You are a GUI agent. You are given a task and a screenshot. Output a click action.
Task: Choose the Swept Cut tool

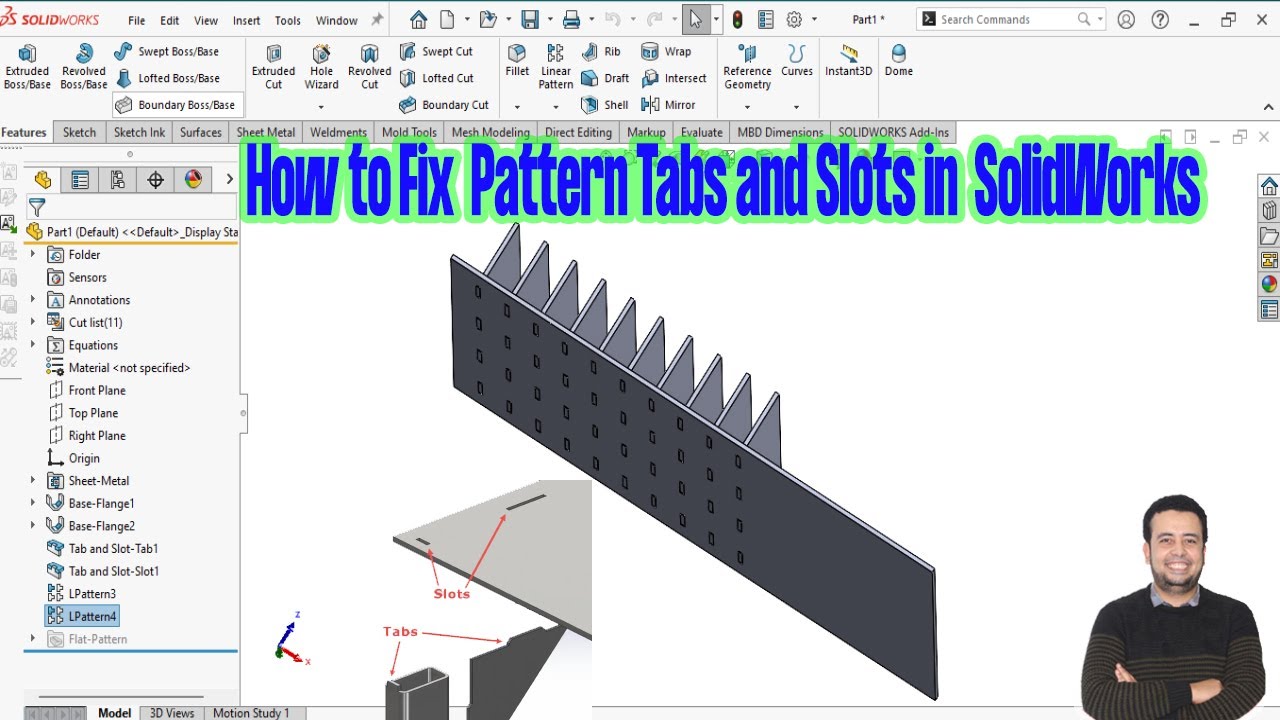(436, 51)
